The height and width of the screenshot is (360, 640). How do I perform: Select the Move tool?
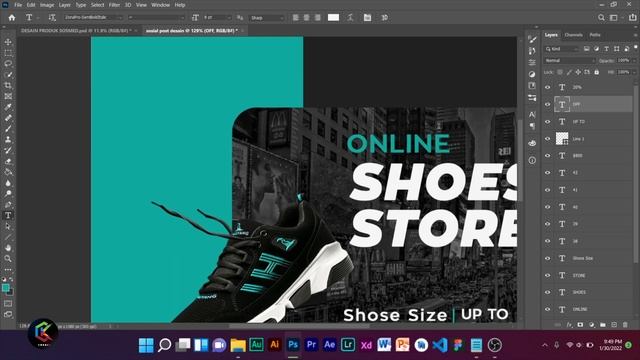point(8,42)
